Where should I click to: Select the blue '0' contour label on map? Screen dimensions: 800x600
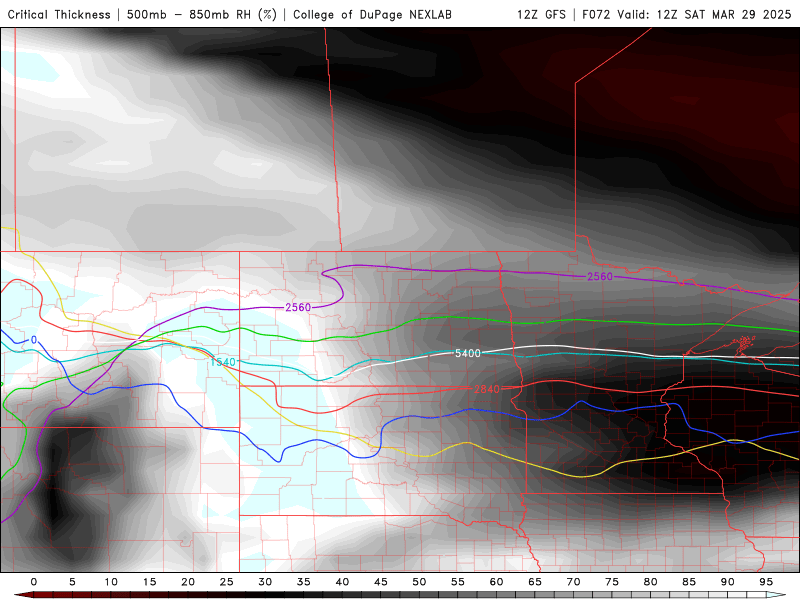pos(34,340)
